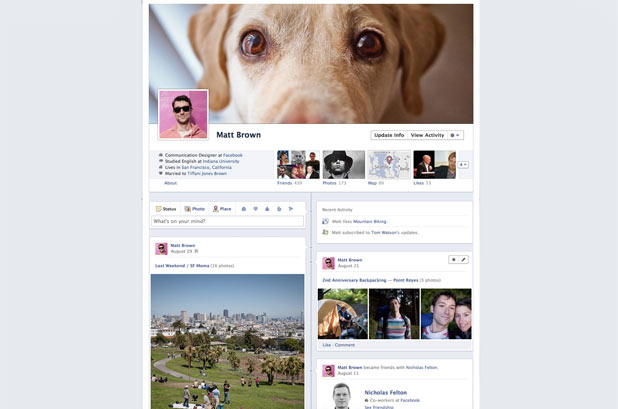Select the Status tab in the composer
The height and width of the screenshot is (409, 618).
click(165, 209)
